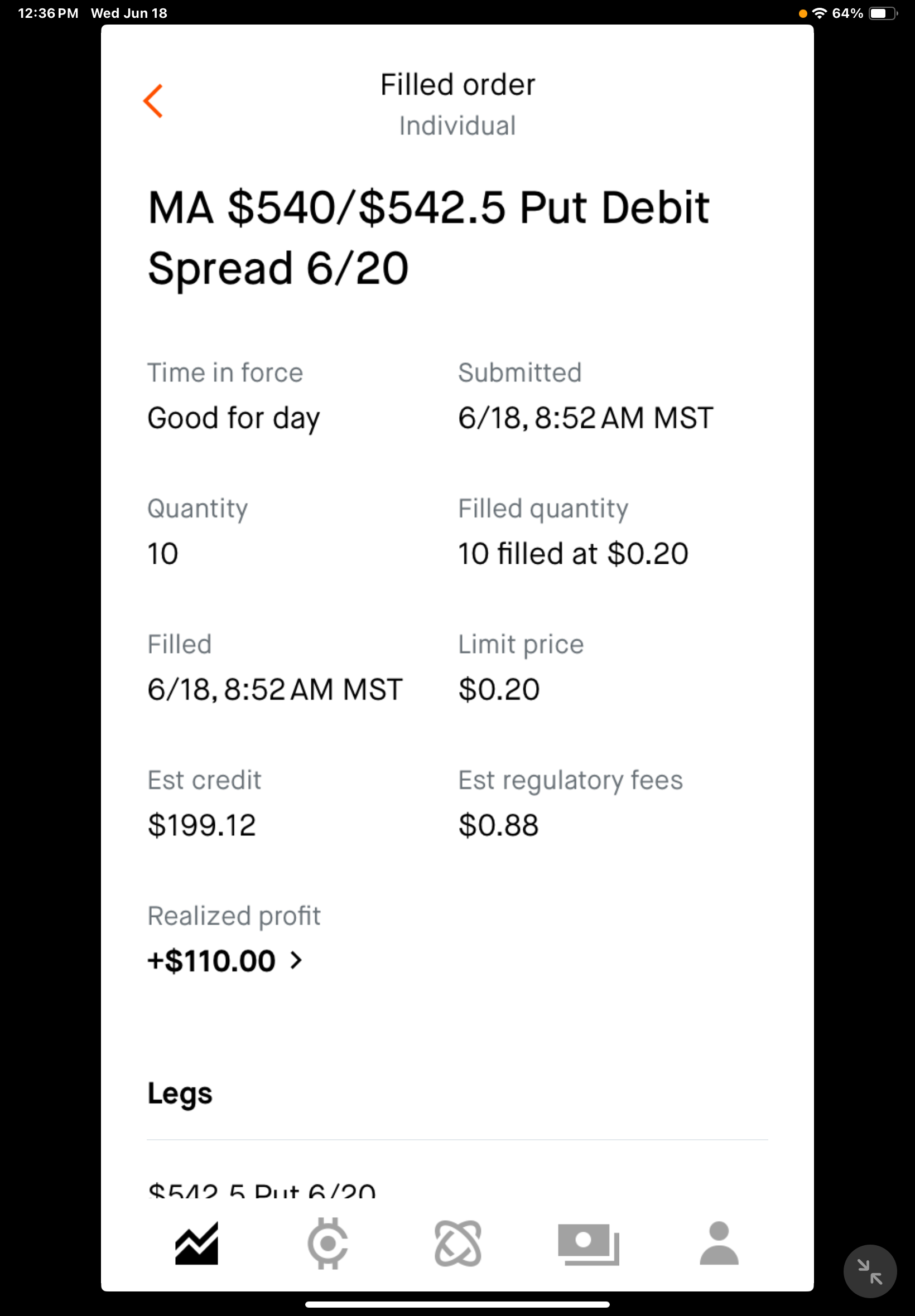Tap the Individual account label
The height and width of the screenshot is (1316, 915).
click(x=458, y=125)
